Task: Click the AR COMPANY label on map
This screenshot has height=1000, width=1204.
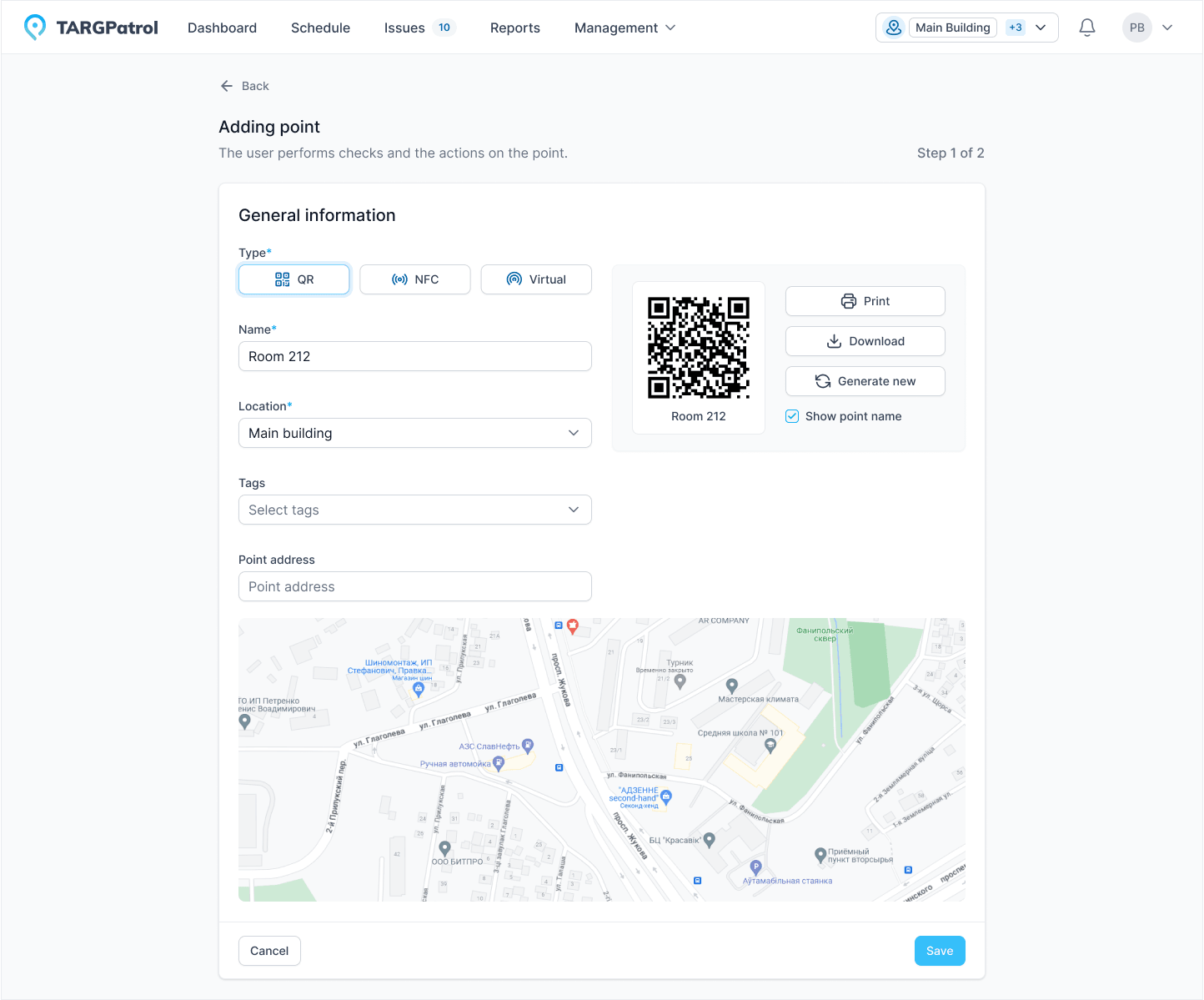Action: pyautogui.click(x=724, y=621)
